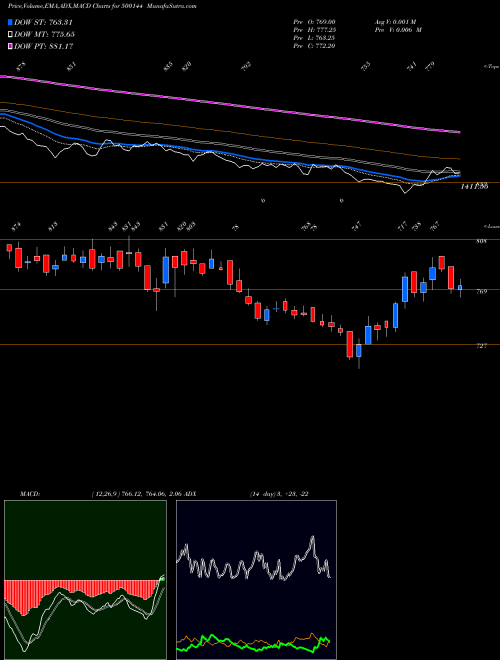Screen dimensions: 500x660
Task: Open the MACD histogram chart panel
Action: coord(85,580)
